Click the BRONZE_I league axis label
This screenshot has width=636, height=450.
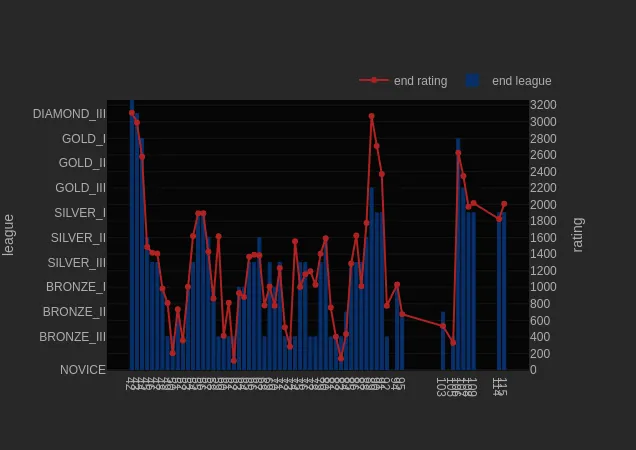click(x=76, y=287)
